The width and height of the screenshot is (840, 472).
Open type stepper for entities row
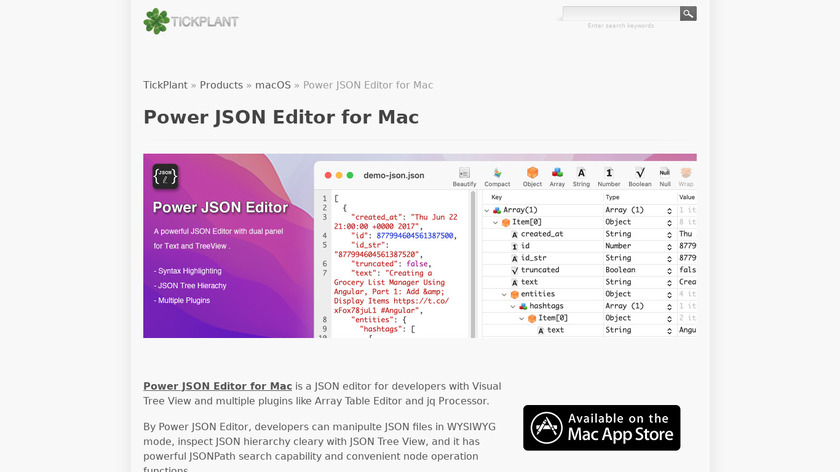coord(669,295)
